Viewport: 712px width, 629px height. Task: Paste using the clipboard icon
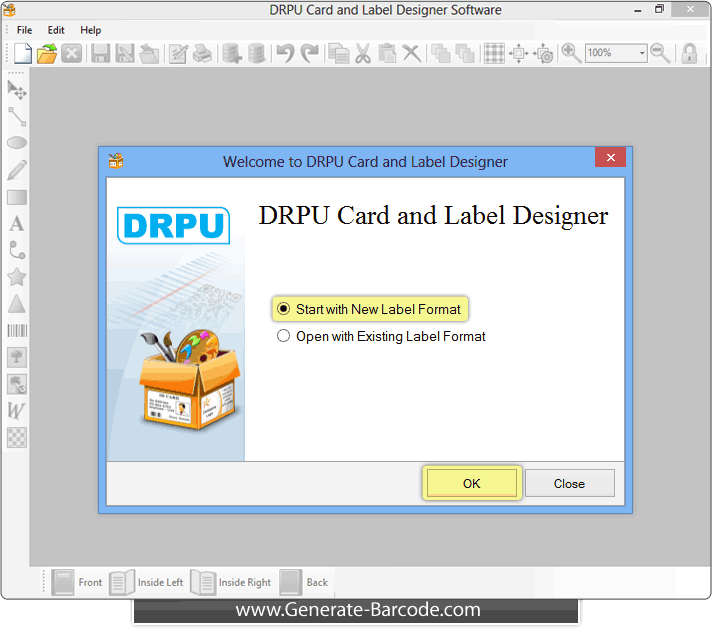387,53
